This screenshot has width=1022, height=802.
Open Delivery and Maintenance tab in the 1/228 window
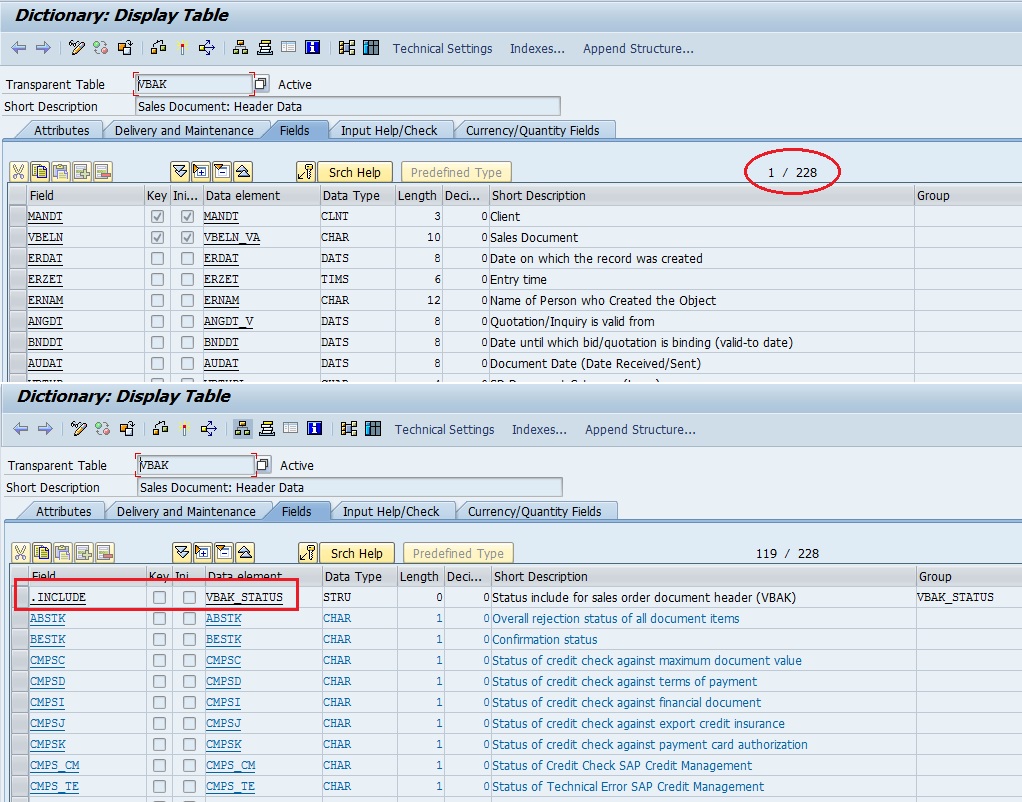[x=184, y=130]
